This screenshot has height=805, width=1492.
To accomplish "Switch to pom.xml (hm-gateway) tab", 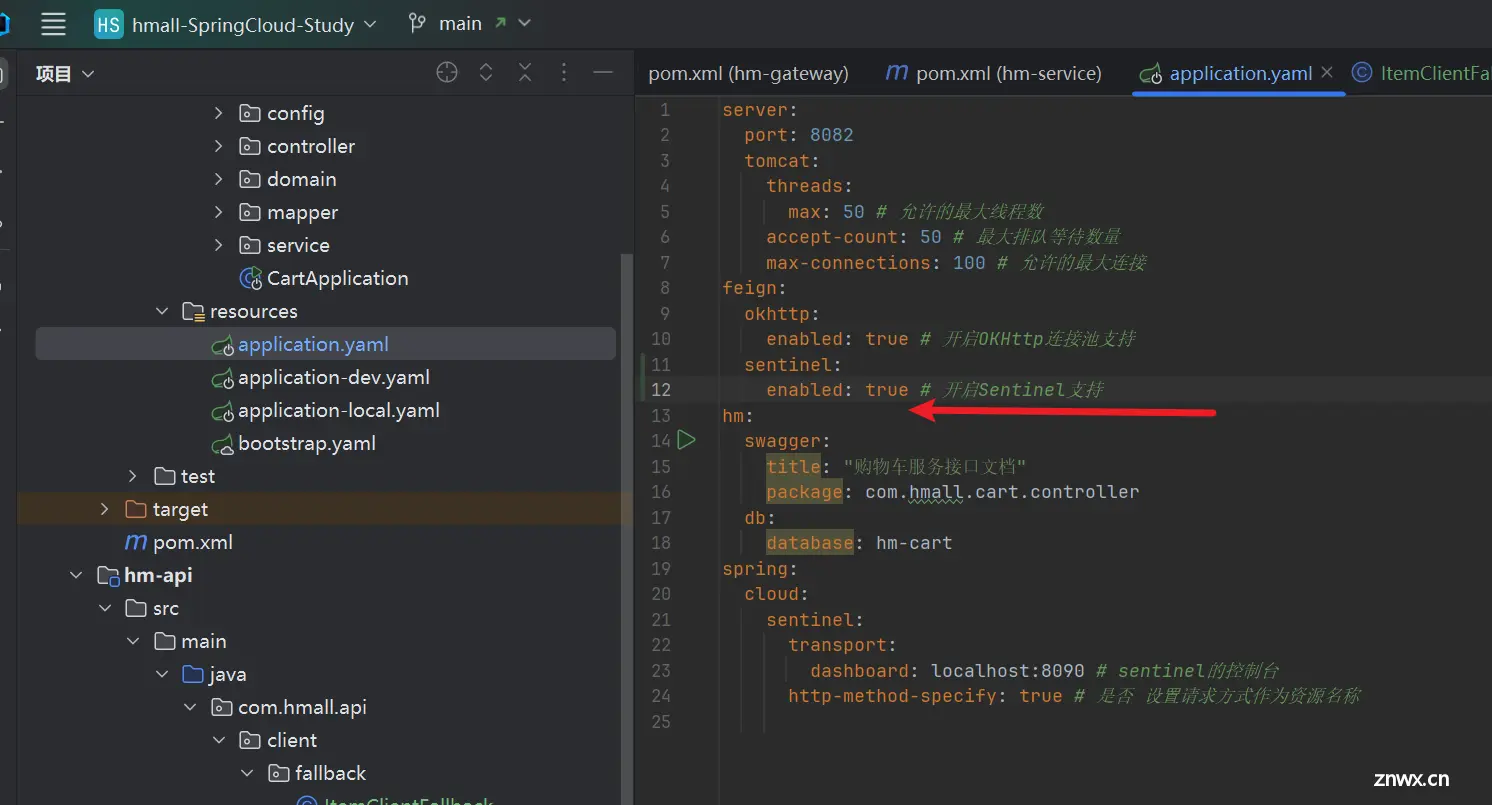I will tap(748, 73).
